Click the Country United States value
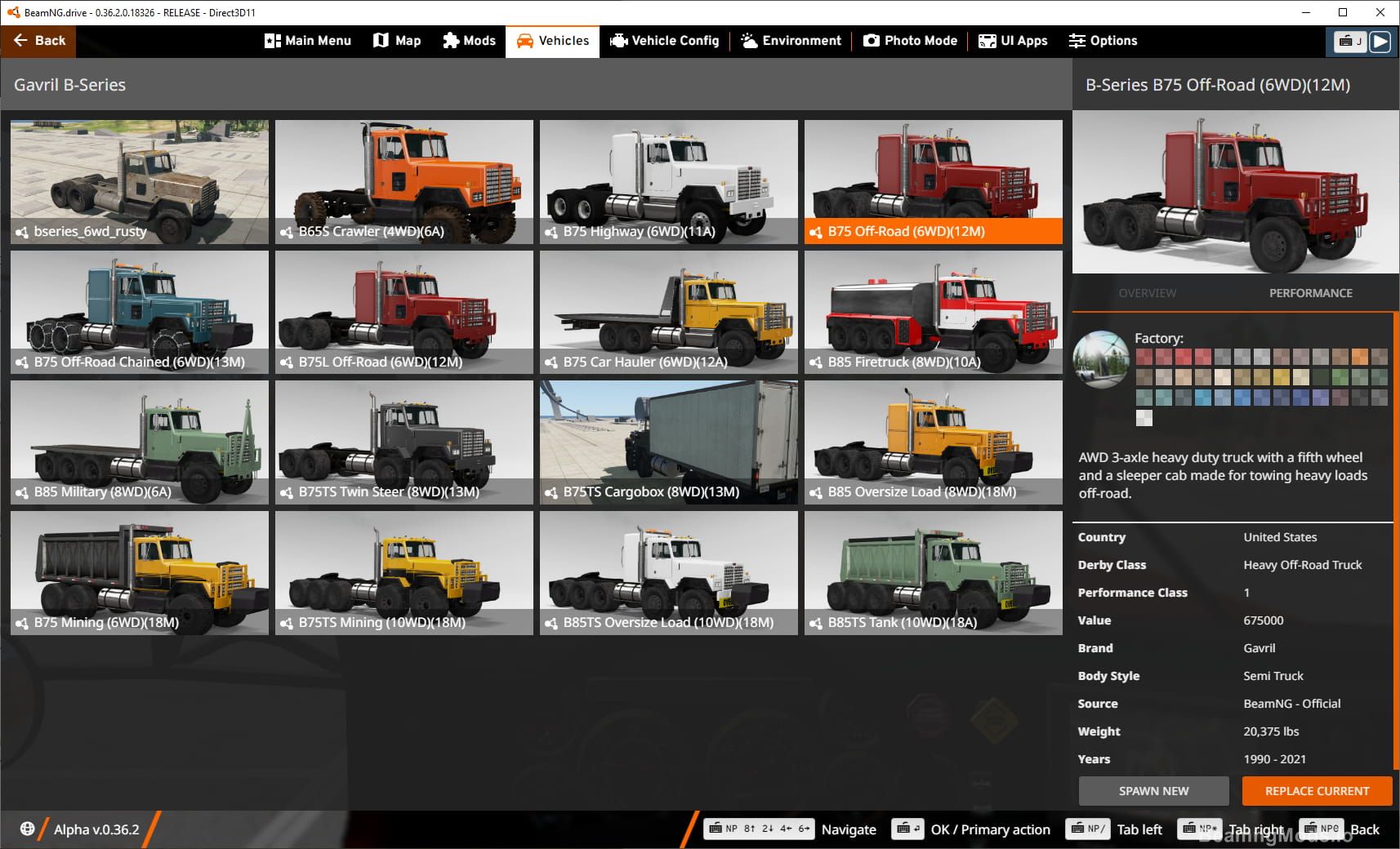The image size is (1400, 849). click(1280, 537)
